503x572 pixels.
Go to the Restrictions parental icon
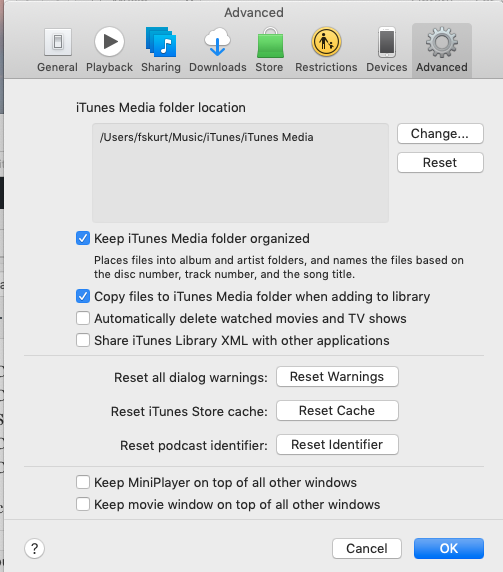coord(326,42)
